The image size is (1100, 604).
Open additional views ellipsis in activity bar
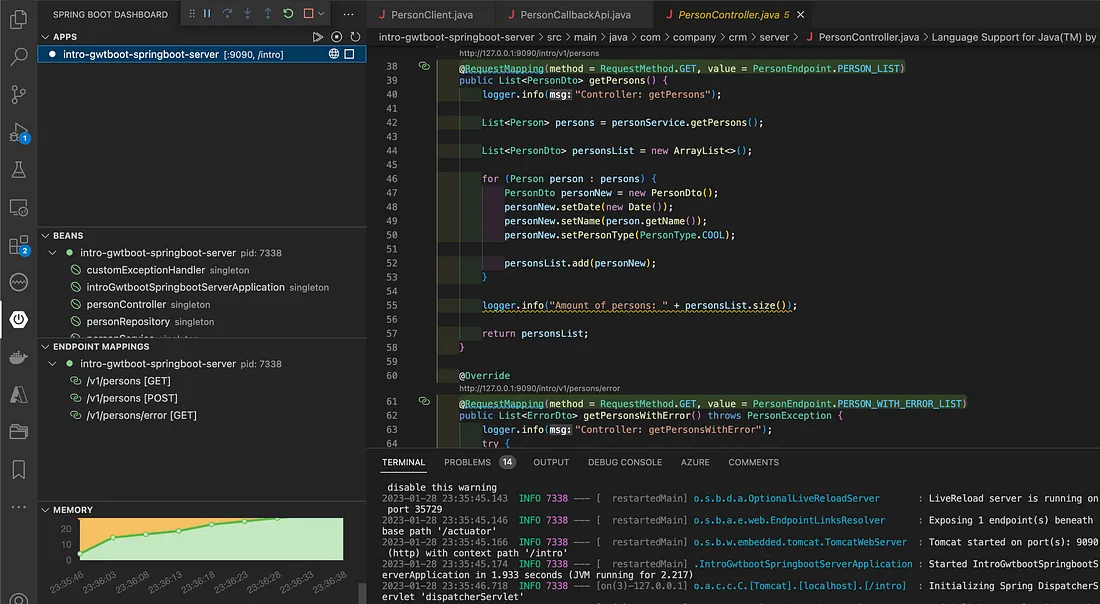(x=19, y=506)
